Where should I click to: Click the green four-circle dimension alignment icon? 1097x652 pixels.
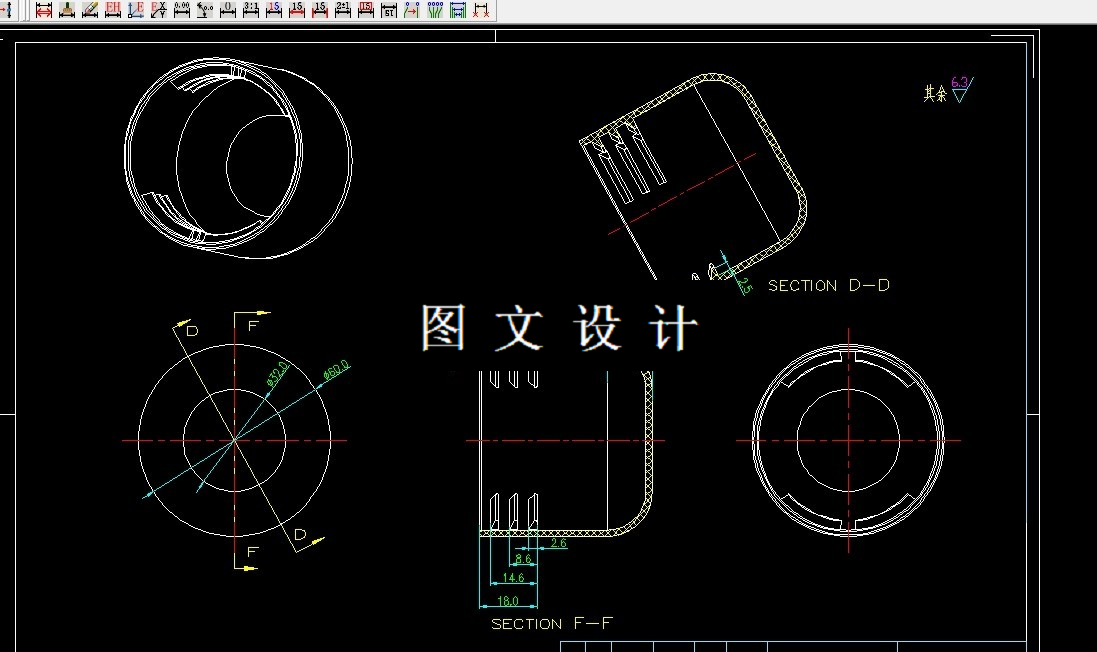(x=435, y=10)
